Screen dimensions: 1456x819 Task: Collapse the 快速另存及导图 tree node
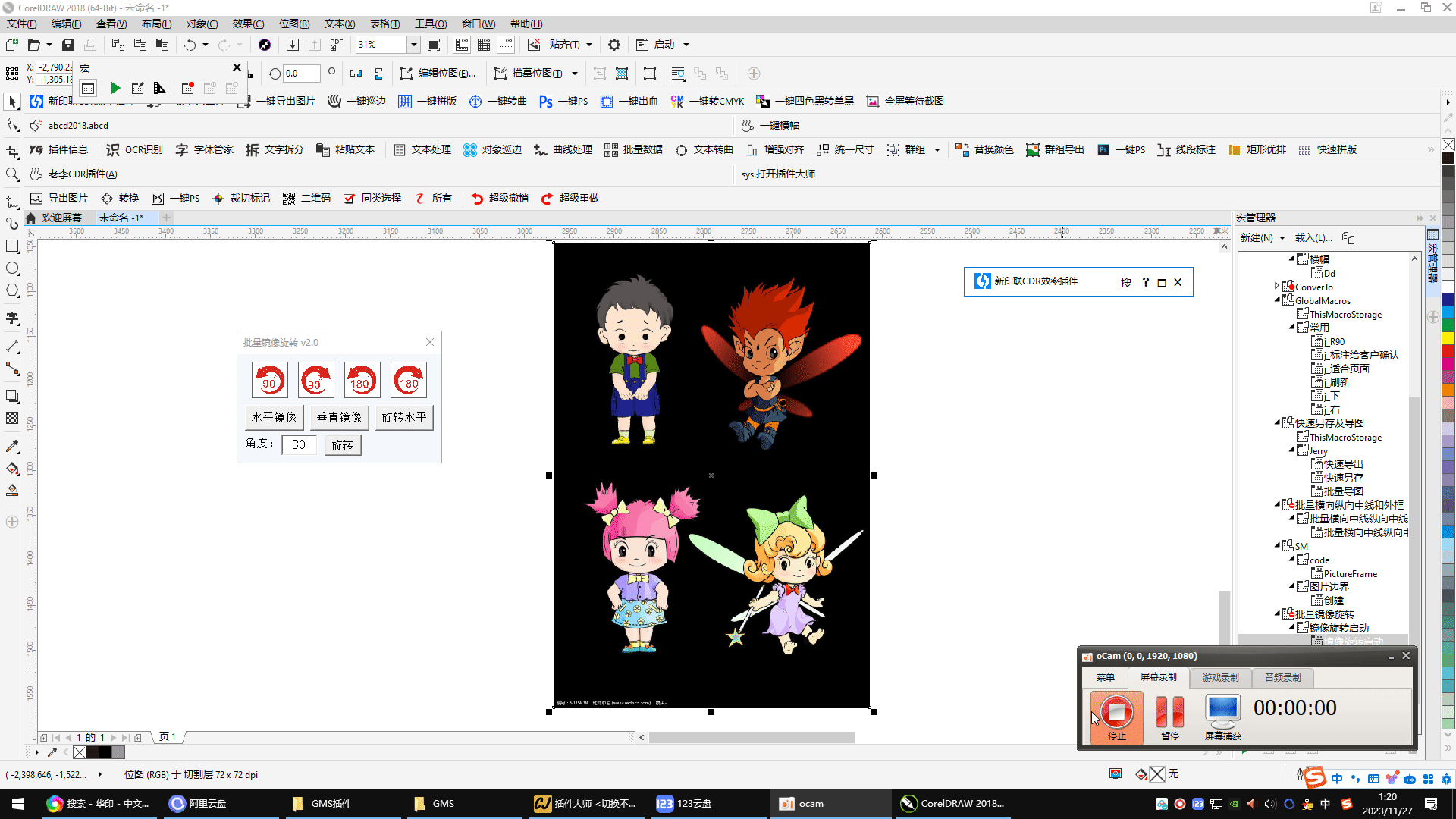pyautogui.click(x=1277, y=423)
